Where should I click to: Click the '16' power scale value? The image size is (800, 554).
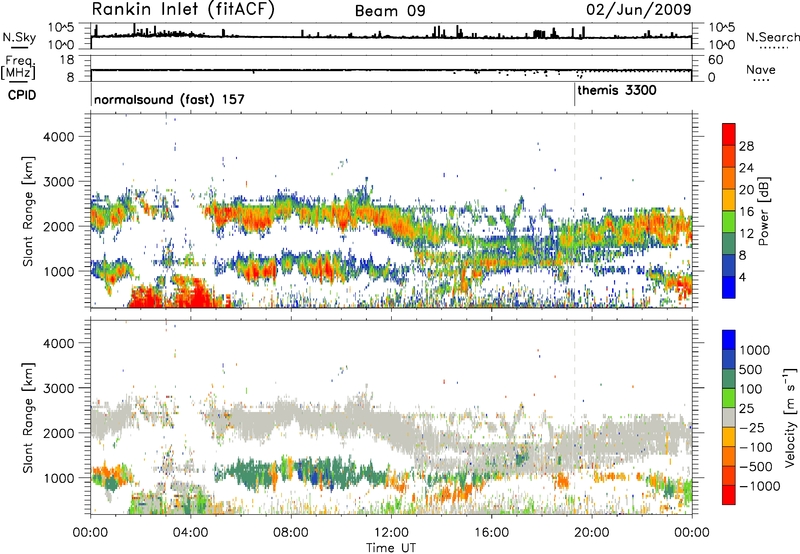(x=746, y=212)
